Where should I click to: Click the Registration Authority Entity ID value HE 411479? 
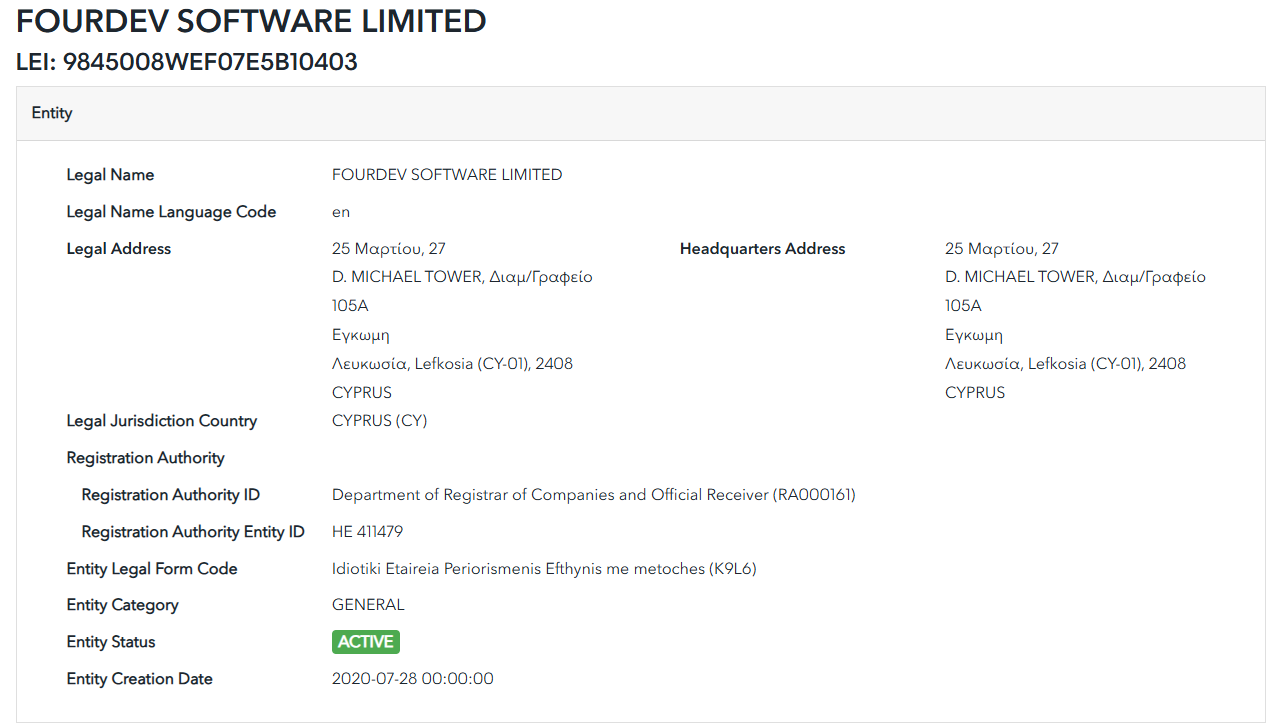tap(367, 532)
